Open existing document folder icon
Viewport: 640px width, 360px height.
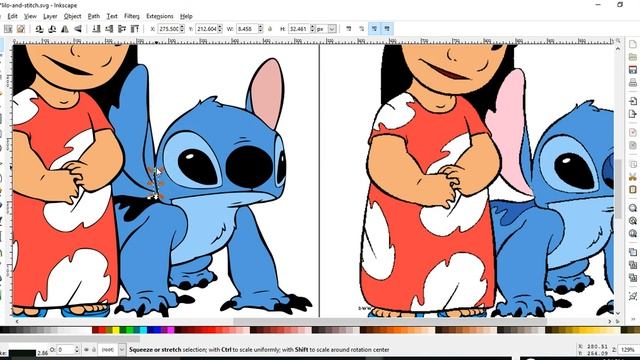[x=633, y=57]
